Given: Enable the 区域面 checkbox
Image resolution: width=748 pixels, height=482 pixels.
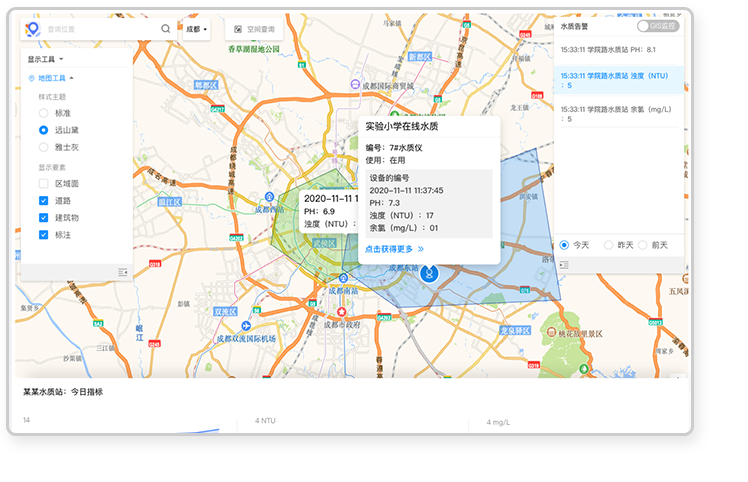Looking at the screenshot, I should point(43,184).
